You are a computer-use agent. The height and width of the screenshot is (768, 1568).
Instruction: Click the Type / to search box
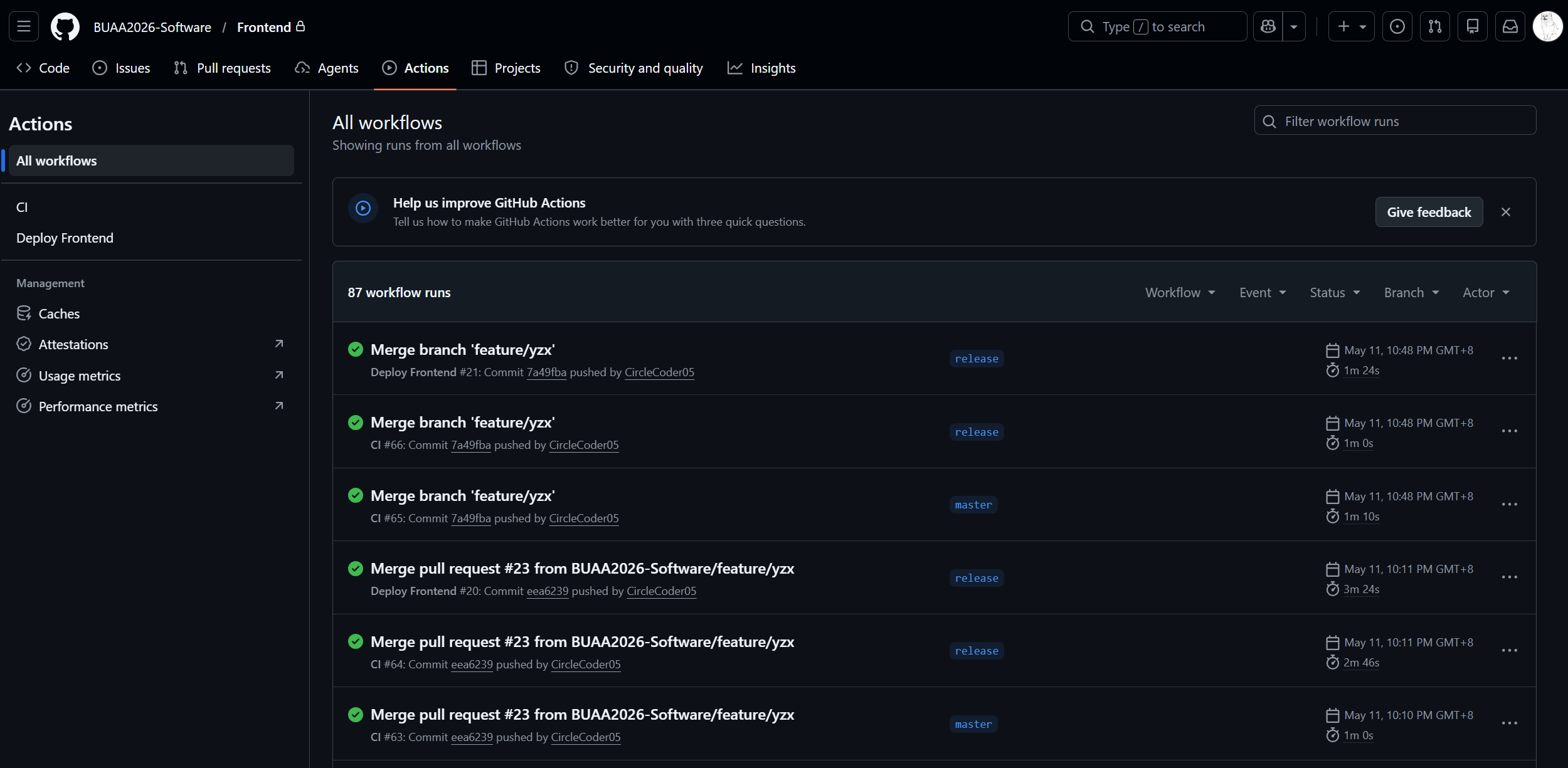tap(1157, 26)
